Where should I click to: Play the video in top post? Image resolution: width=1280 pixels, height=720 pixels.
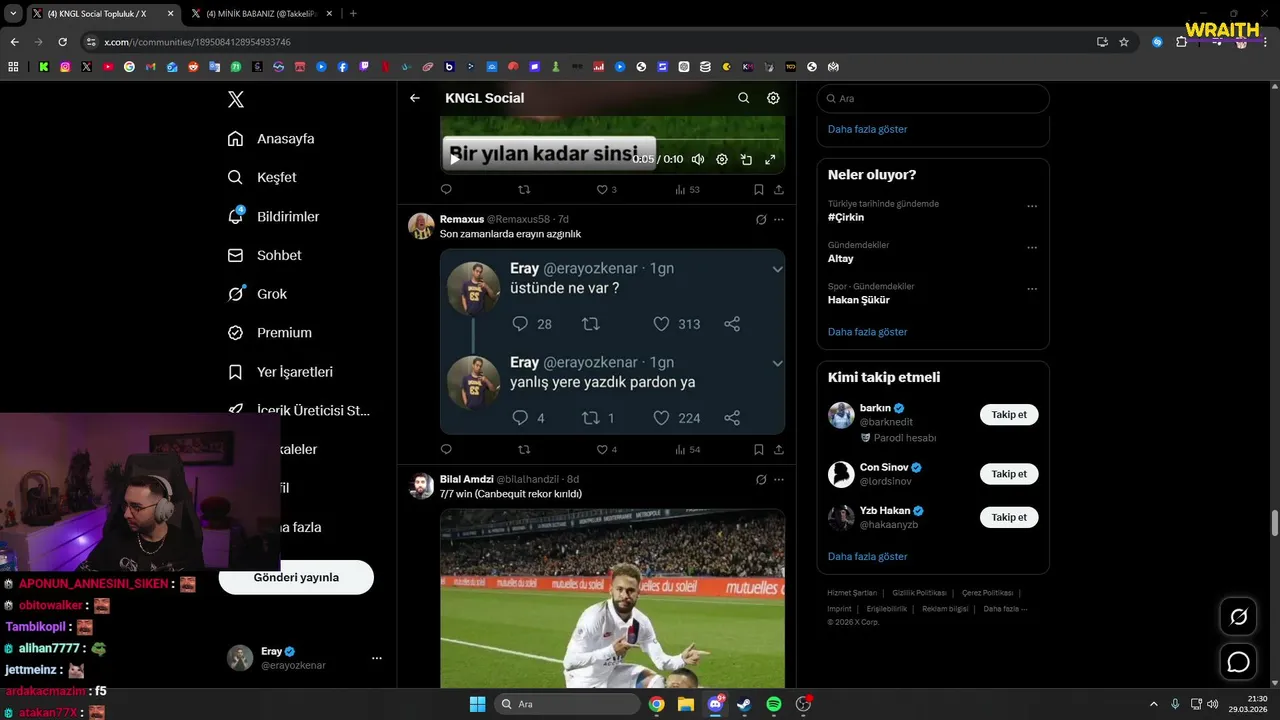[x=455, y=159]
